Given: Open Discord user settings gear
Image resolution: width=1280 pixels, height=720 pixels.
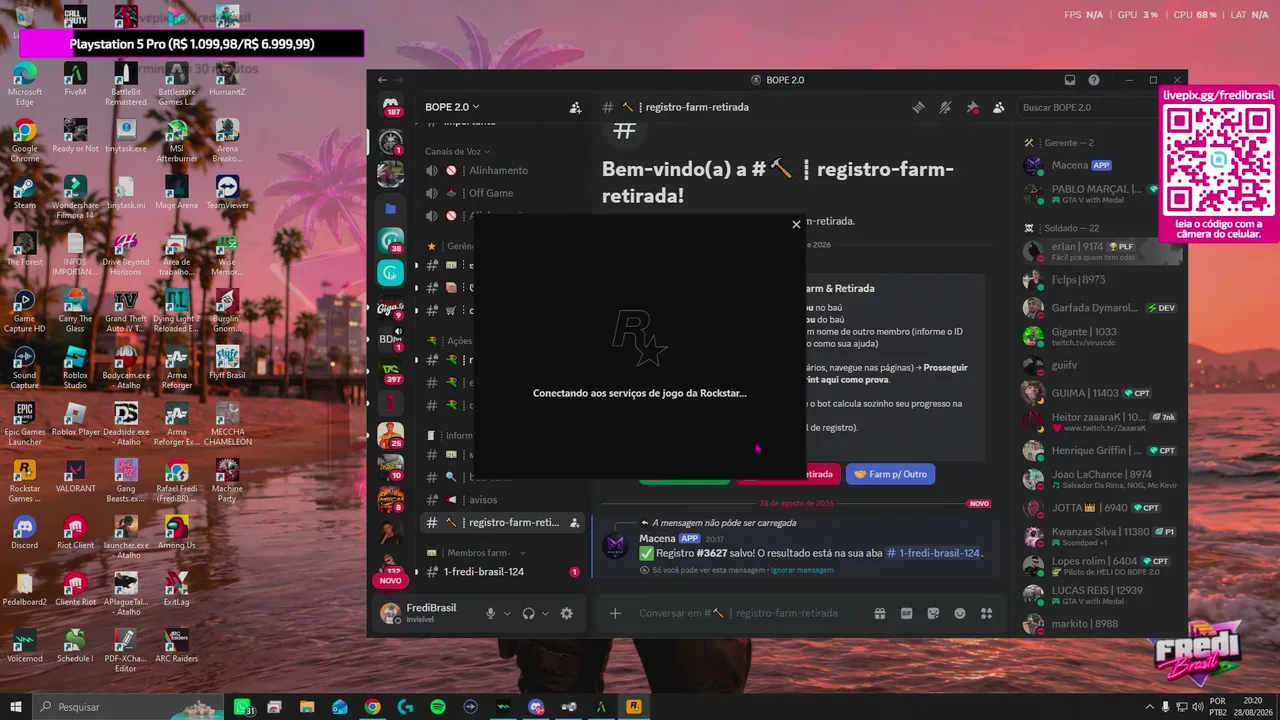Looking at the screenshot, I should click(x=567, y=613).
